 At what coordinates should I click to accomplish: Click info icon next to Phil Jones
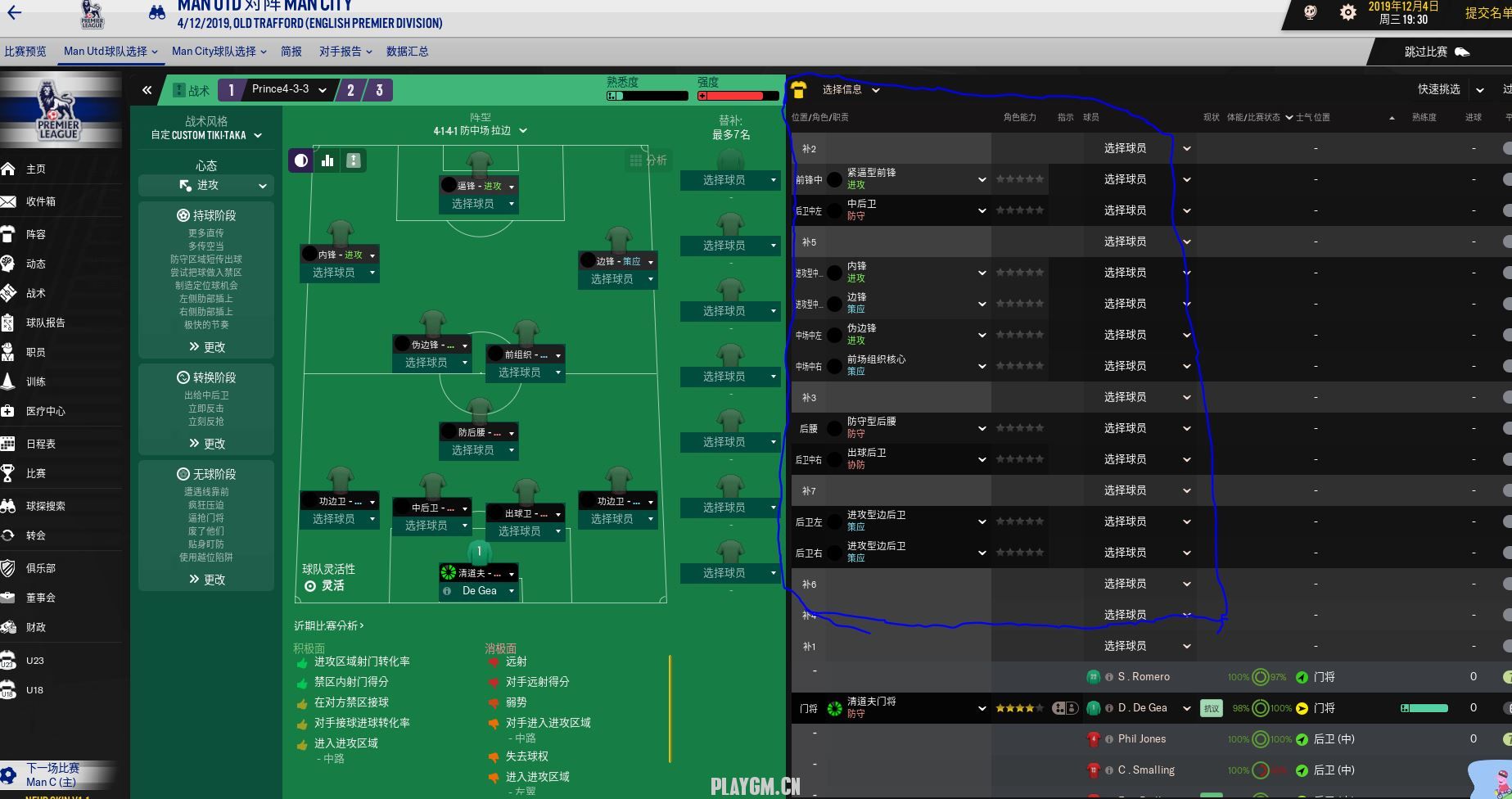pyautogui.click(x=1109, y=739)
